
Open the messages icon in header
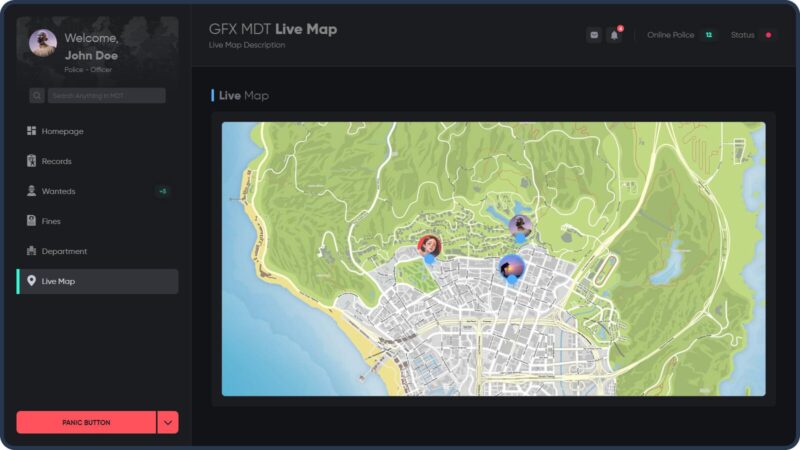tap(594, 35)
